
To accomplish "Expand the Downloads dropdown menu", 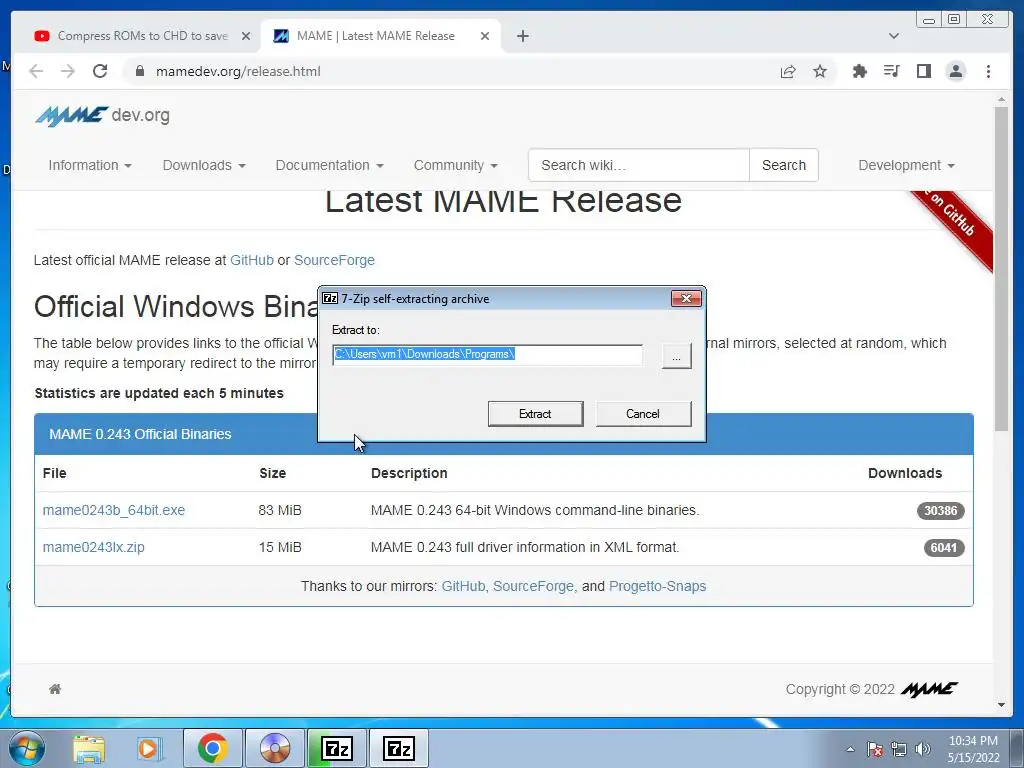I will pyautogui.click(x=204, y=165).
